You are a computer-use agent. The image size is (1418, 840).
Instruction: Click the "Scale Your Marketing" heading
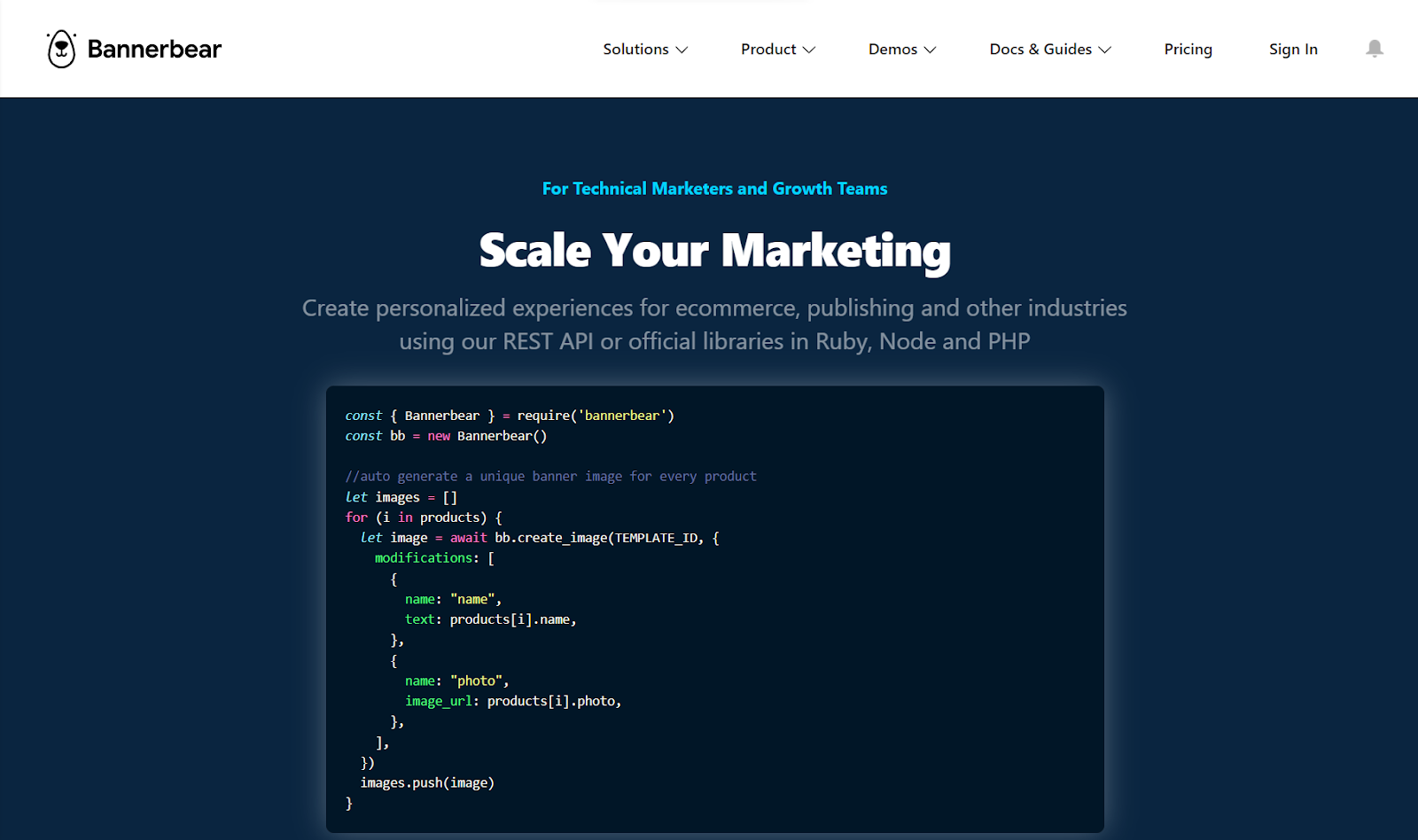[714, 251]
